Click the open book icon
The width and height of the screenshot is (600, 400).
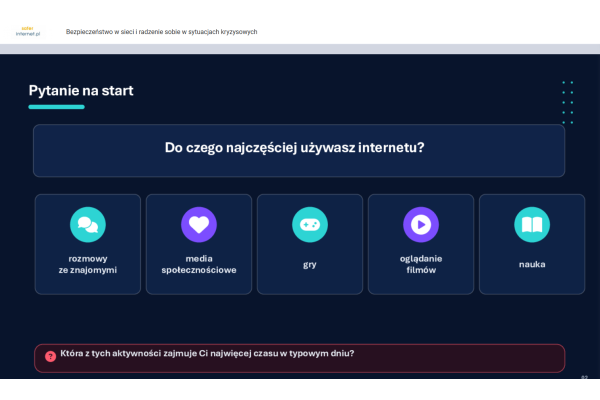(x=532, y=225)
